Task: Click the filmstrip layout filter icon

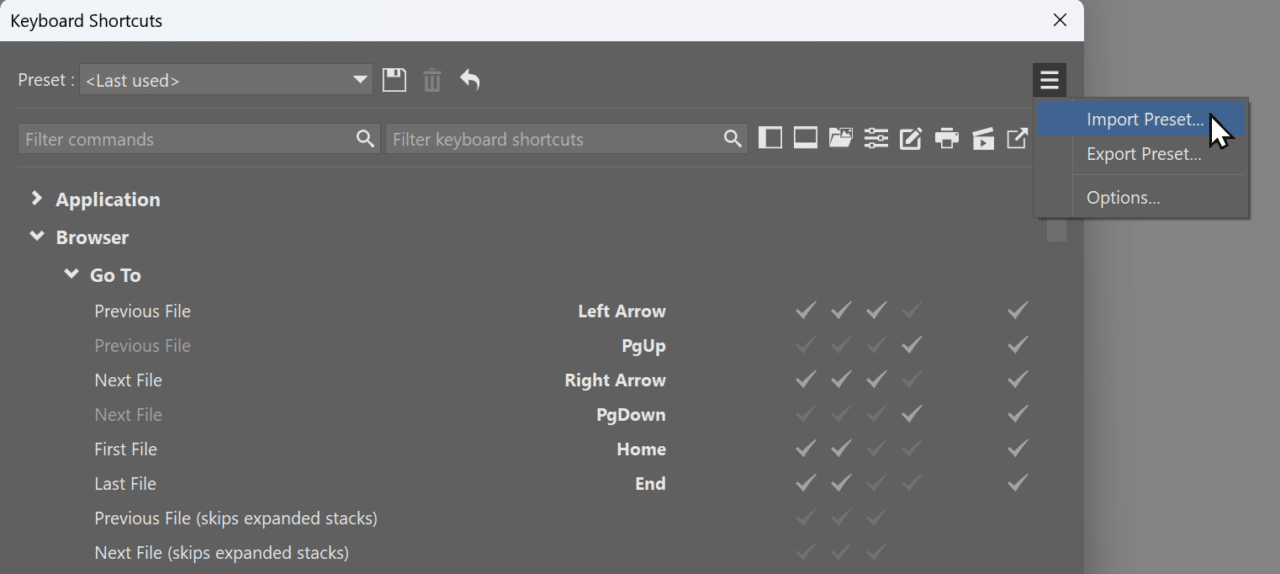Action: coord(806,138)
